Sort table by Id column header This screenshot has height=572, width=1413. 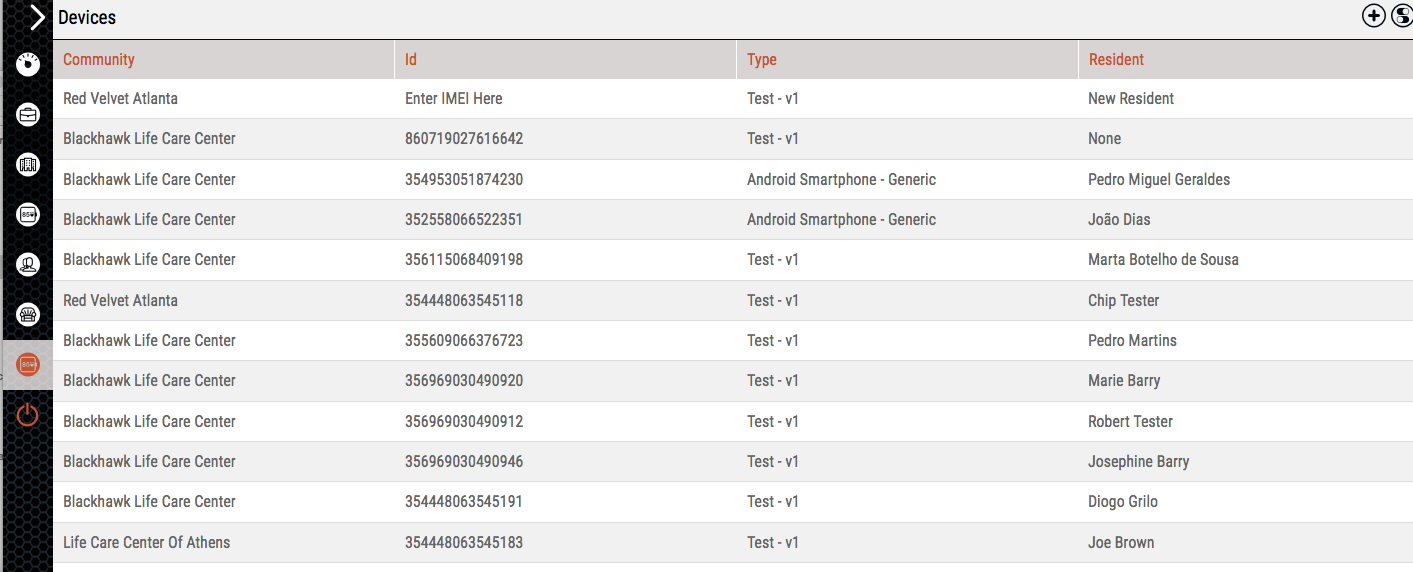coord(411,60)
